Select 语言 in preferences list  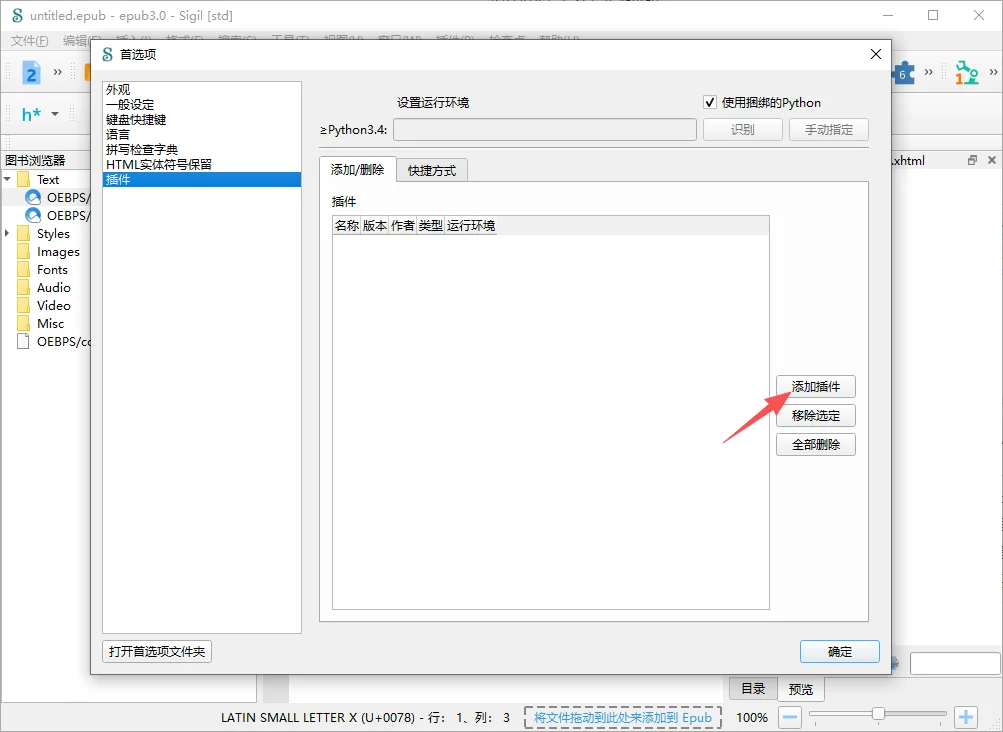tap(201, 134)
